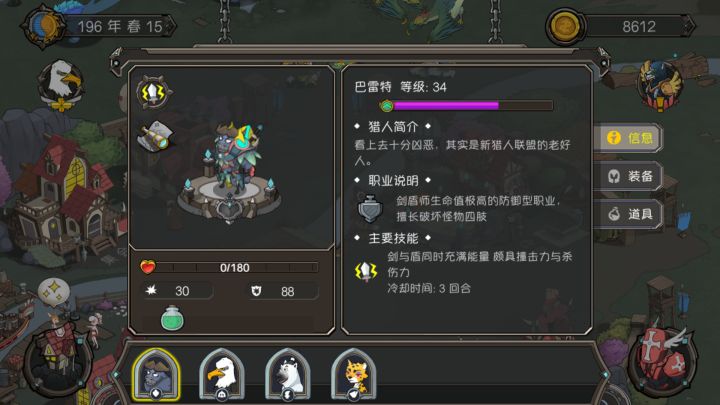
Task: Click the gold coin currency icon
Action: [x=565, y=26]
